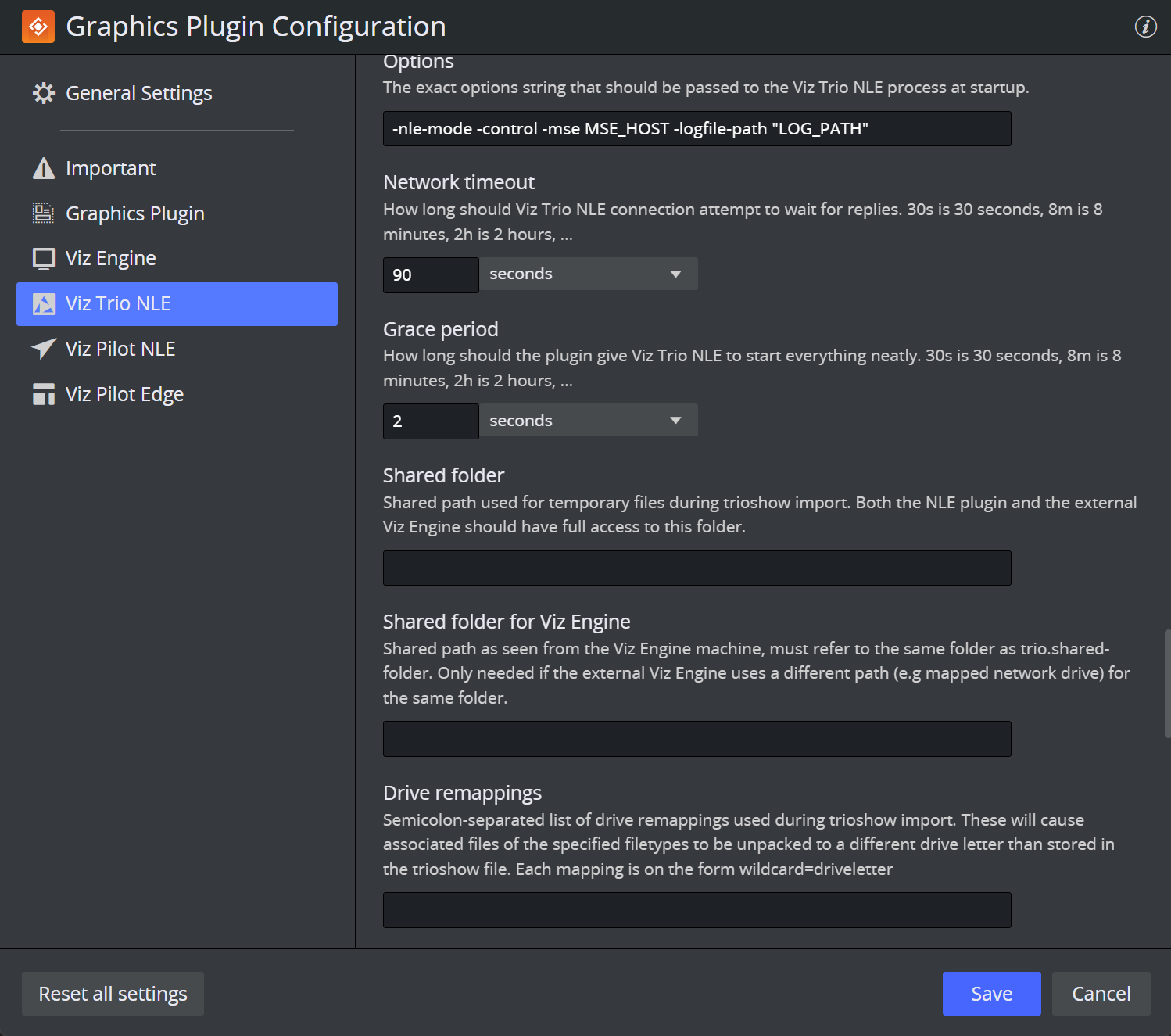Open the info icon in title bar

coord(1145,27)
